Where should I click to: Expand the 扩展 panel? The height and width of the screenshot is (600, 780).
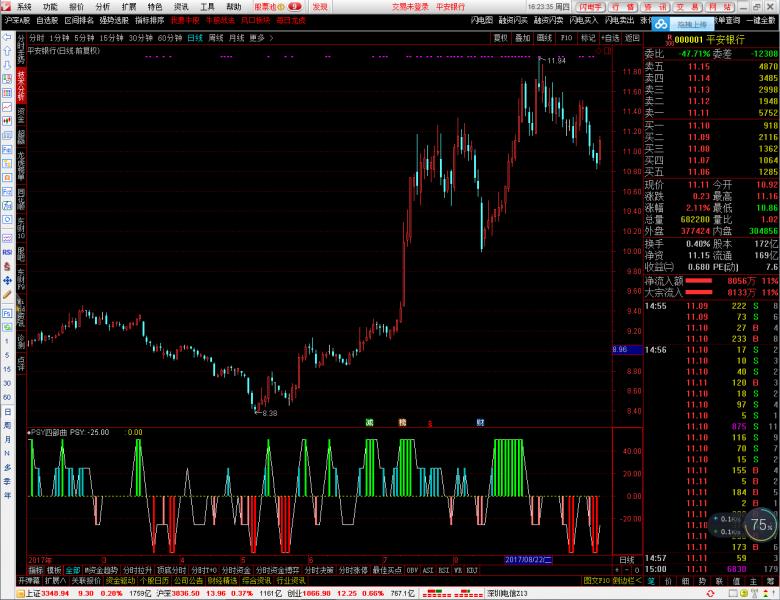[x=55, y=581]
